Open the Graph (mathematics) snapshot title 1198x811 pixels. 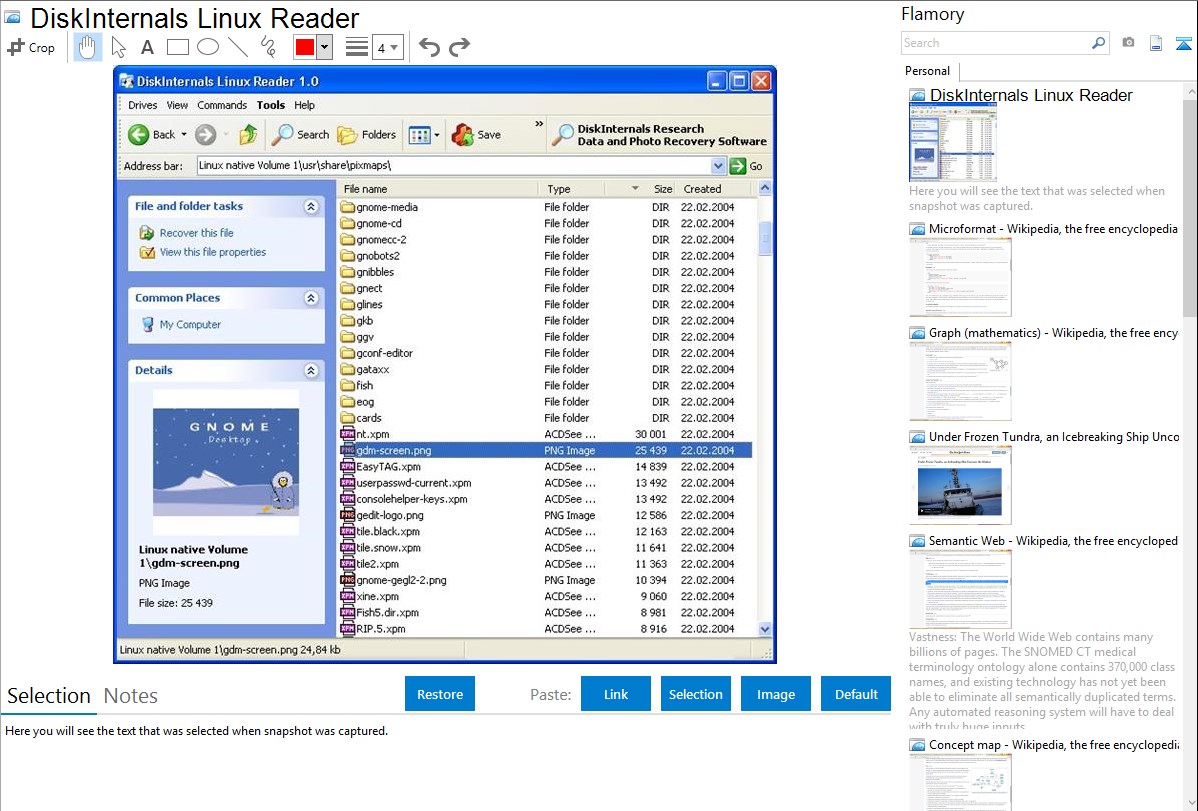click(x=1053, y=333)
